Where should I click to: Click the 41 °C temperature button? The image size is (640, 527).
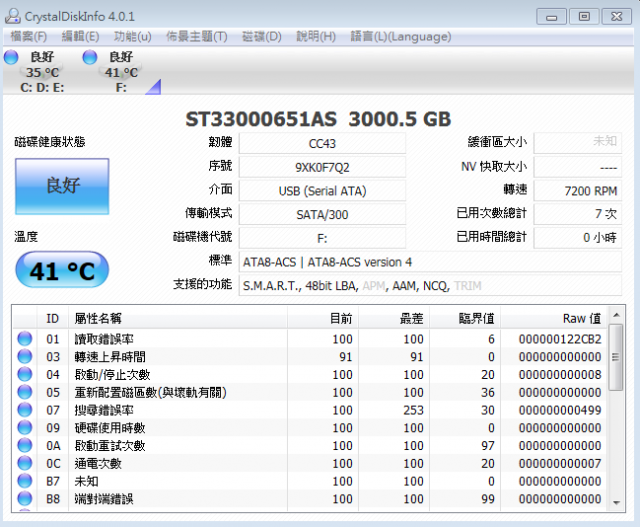(62, 270)
